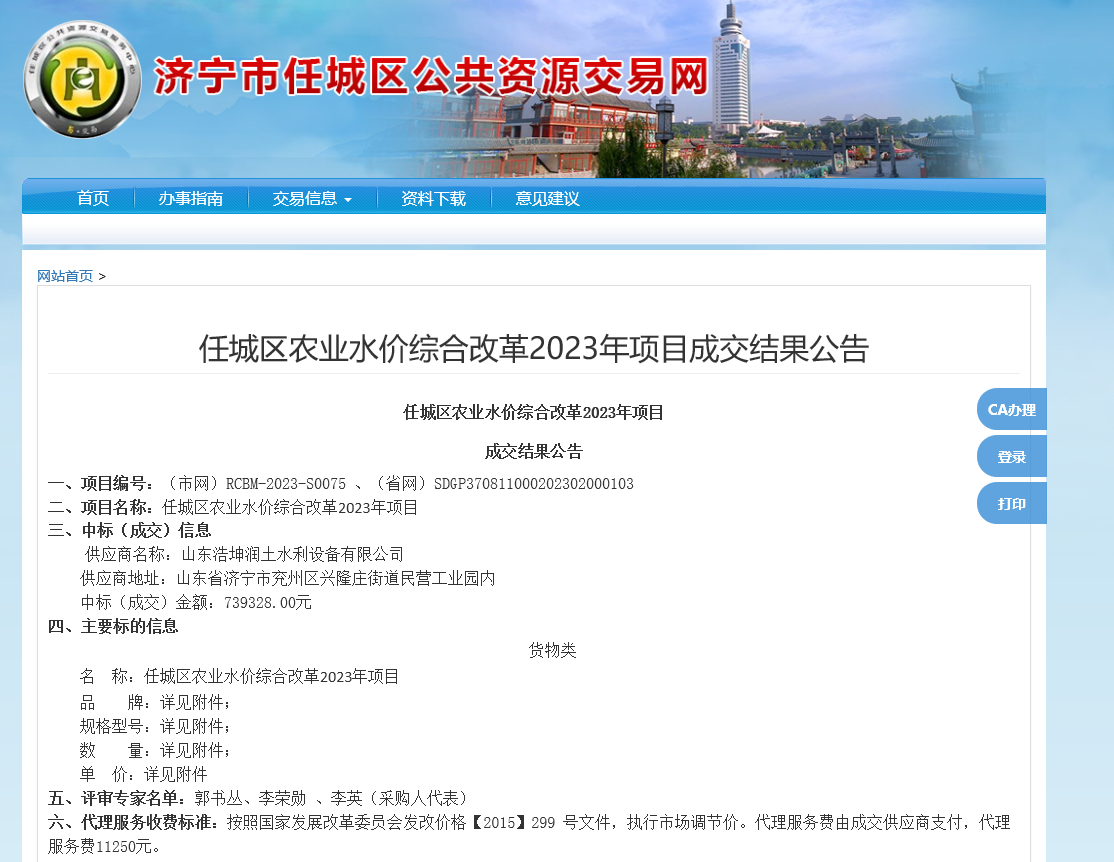
Task: Select the 意见建议 navigation item
Action: point(547,199)
